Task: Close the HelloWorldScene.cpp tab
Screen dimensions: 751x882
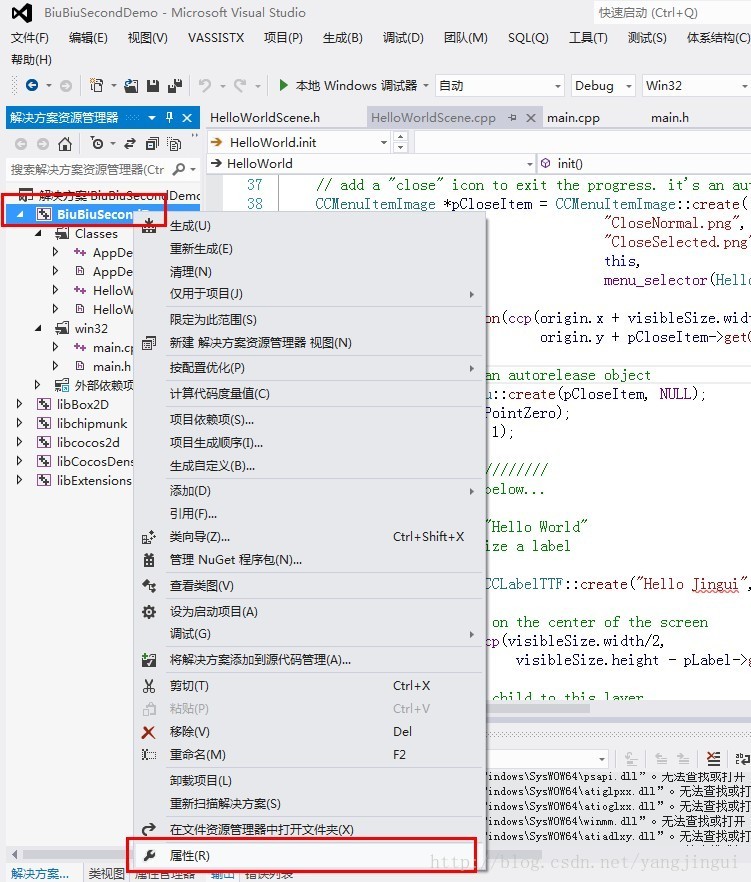Action: tap(530, 118)
